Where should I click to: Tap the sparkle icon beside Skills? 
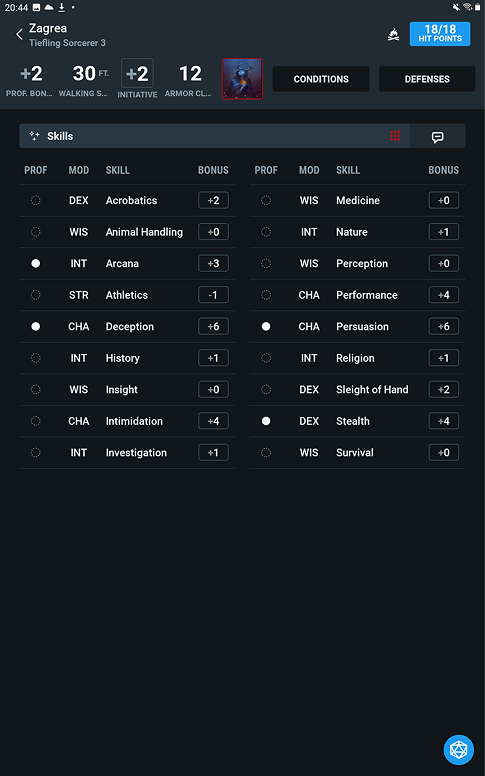coord(34,136)
